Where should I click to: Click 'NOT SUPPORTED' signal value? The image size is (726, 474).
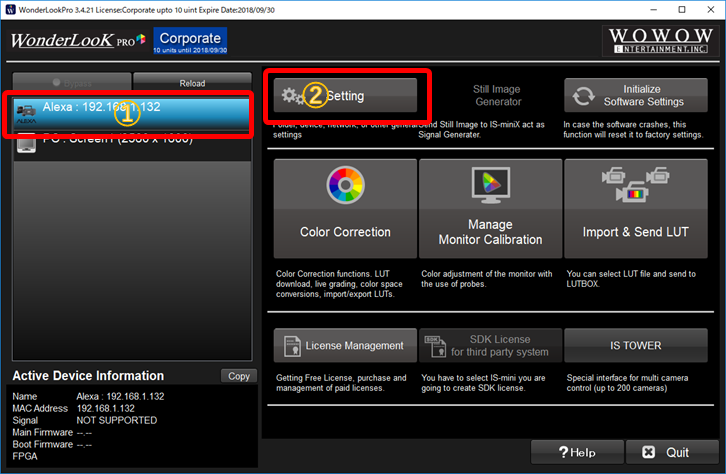pyautogui.click(x=117, y=420)
